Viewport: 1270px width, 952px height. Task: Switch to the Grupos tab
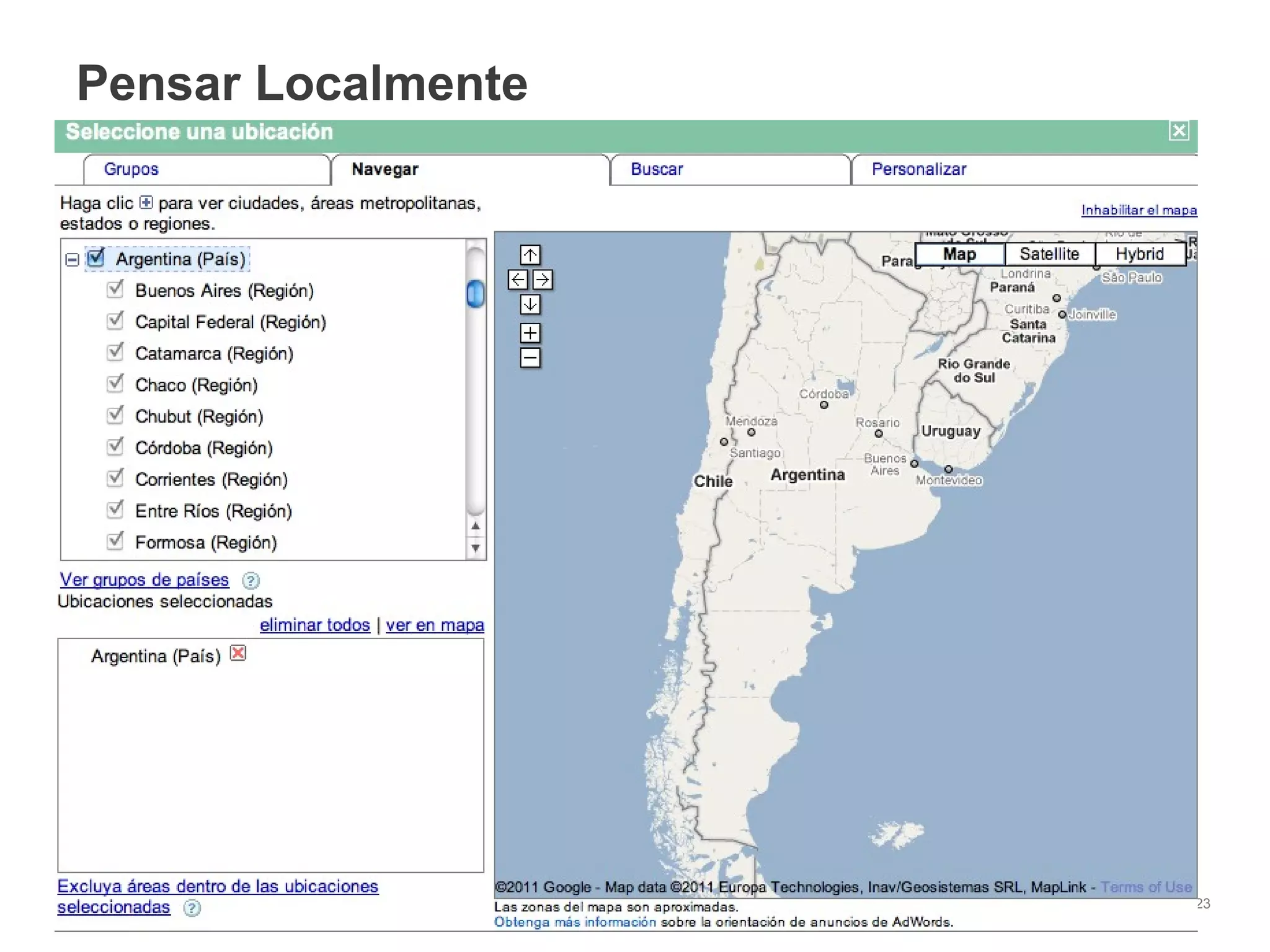coord(206,169)
